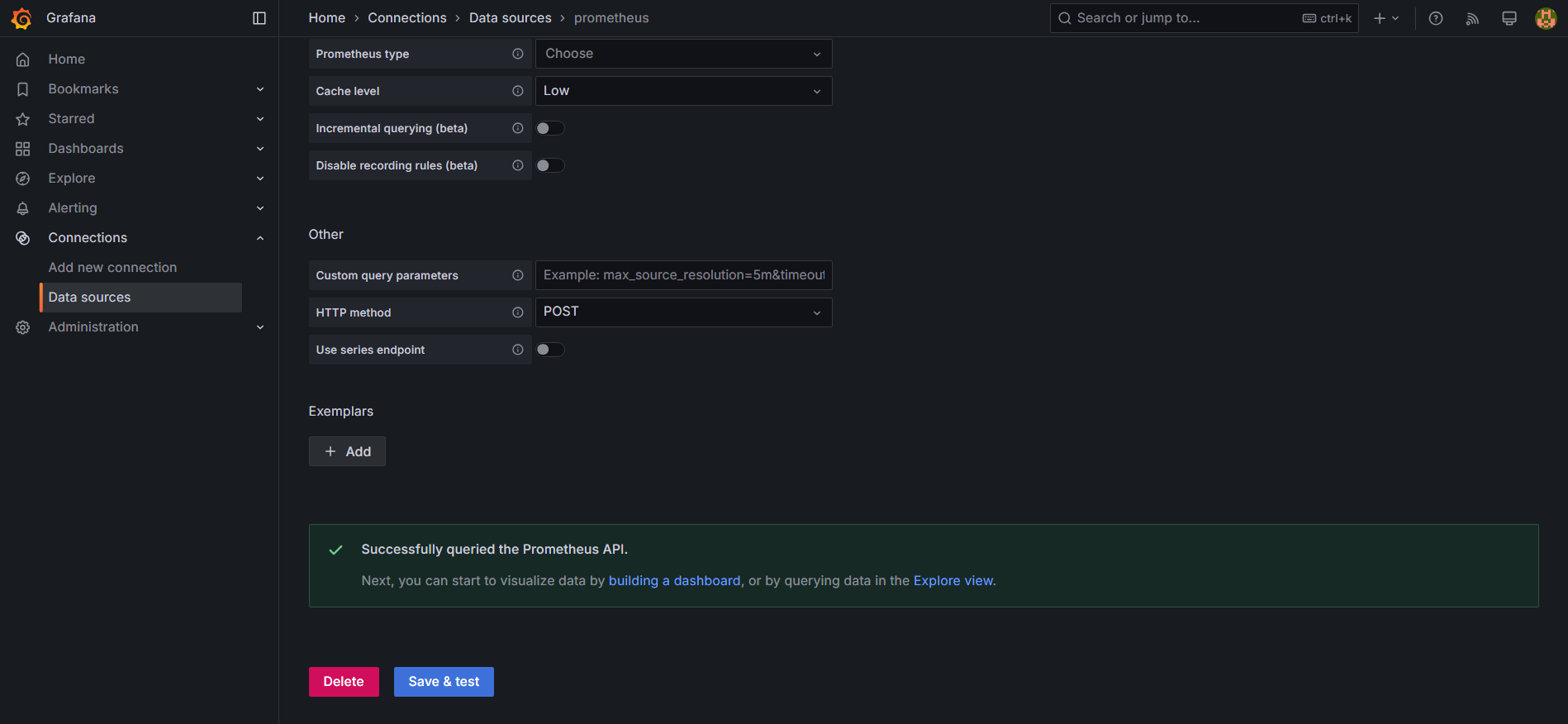The image size is (1568, 724).
Task: Open the help question mark icon
Action: click(1436, 18)
